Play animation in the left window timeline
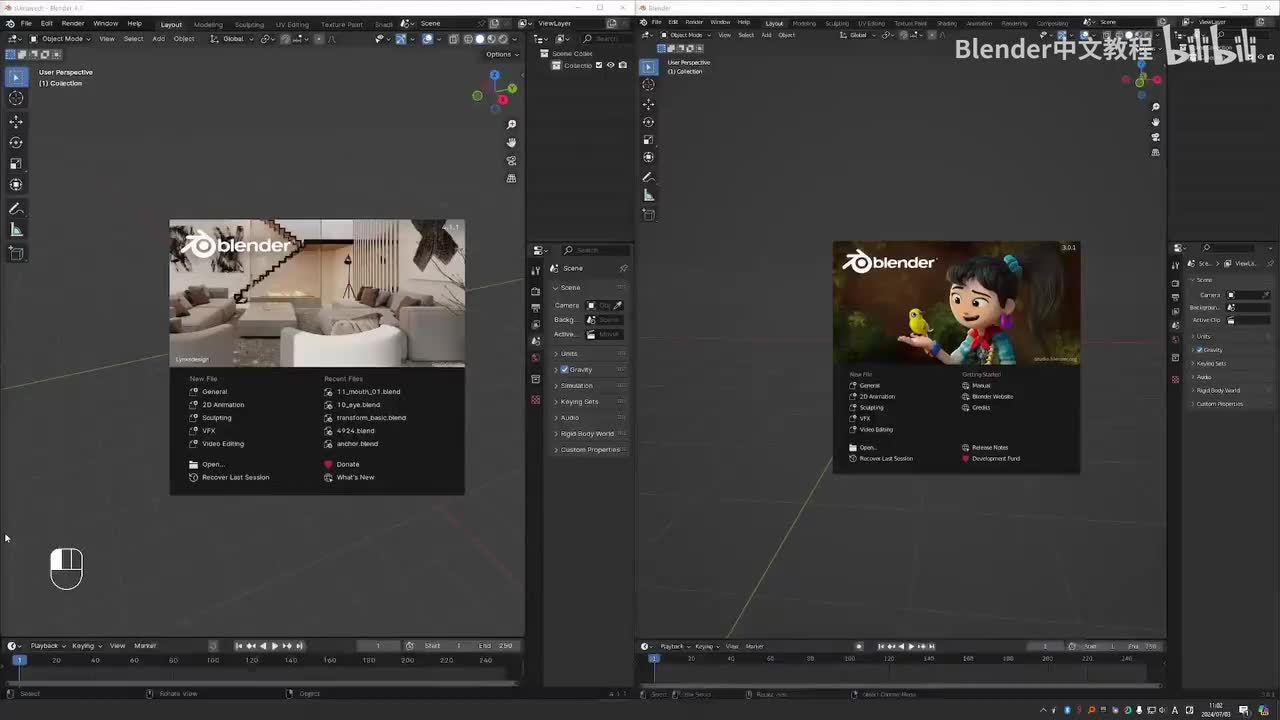1280x720 pixels. pos(275,646)
